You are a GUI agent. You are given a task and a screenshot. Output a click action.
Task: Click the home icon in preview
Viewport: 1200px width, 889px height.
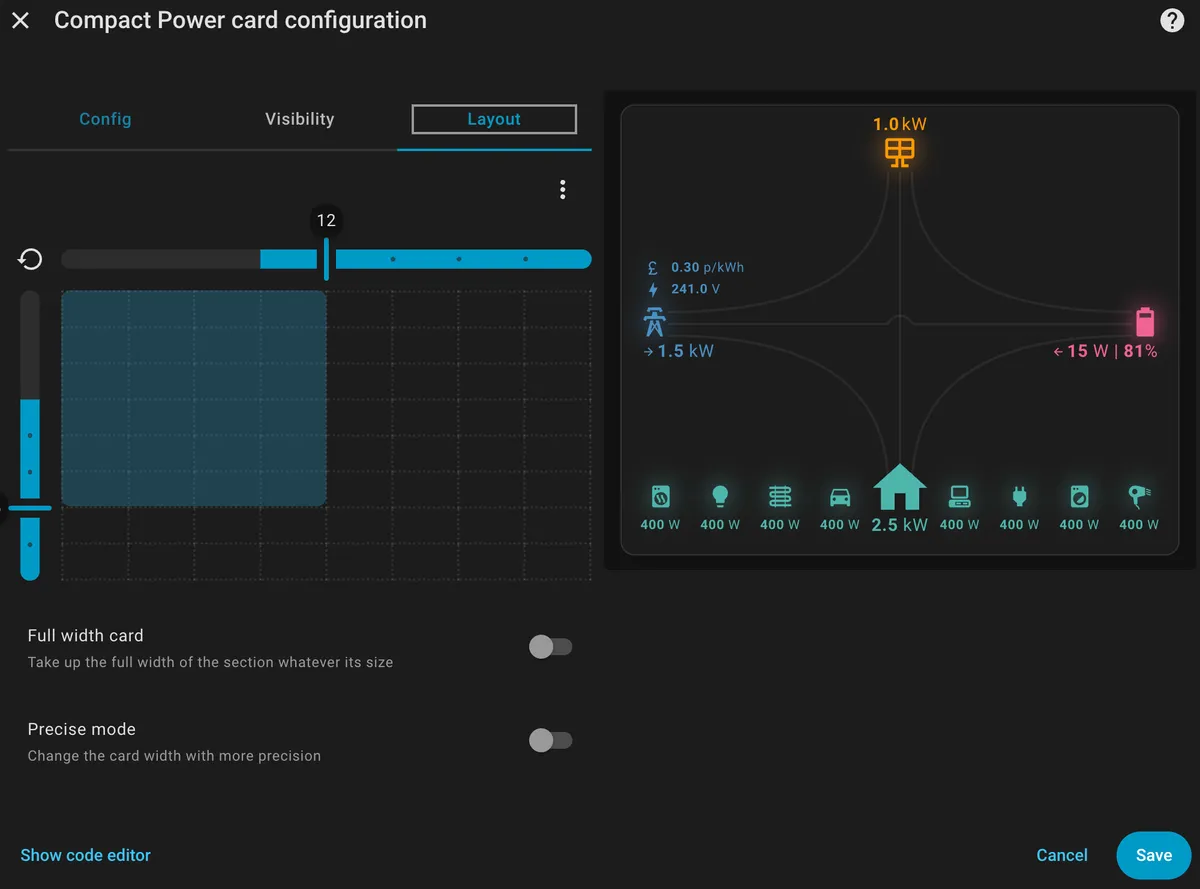(x=900, y=487)
